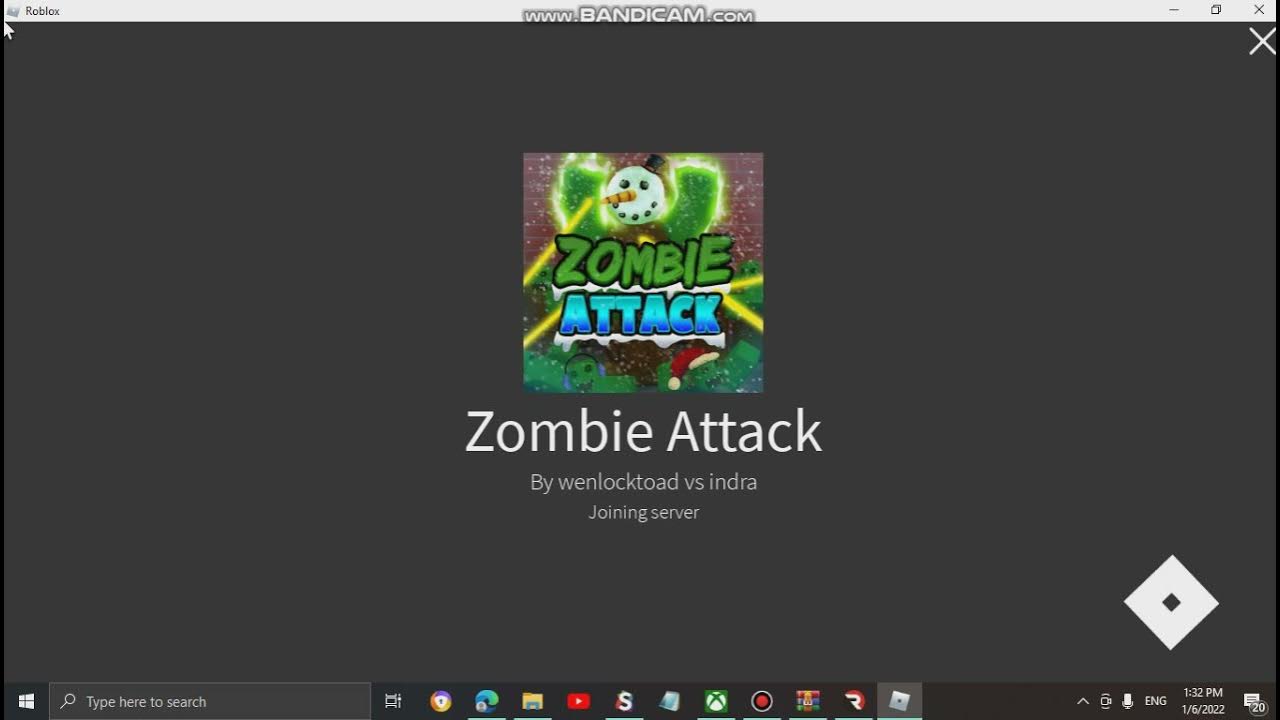The image size is (1280, 720).
Task: Show hidden system tray icons
Action: [x=1083, y=701]
